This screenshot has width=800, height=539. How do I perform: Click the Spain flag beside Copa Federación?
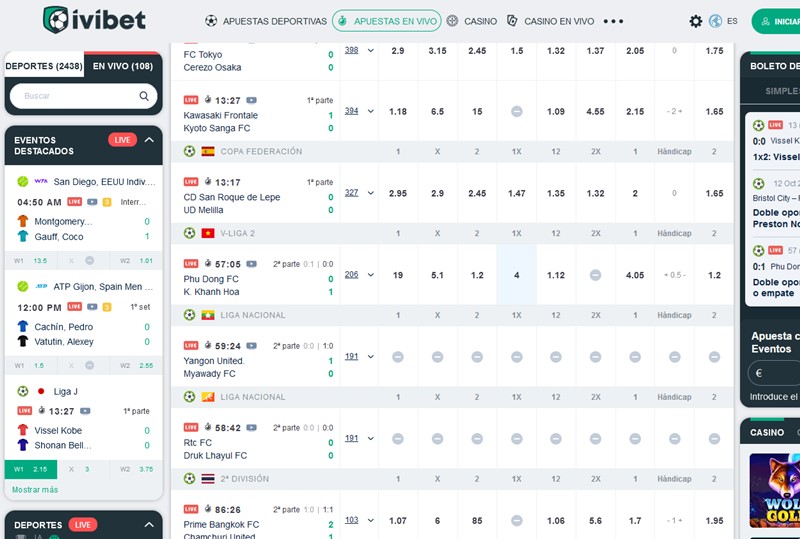pyautogui.click(x=208, y=151)
